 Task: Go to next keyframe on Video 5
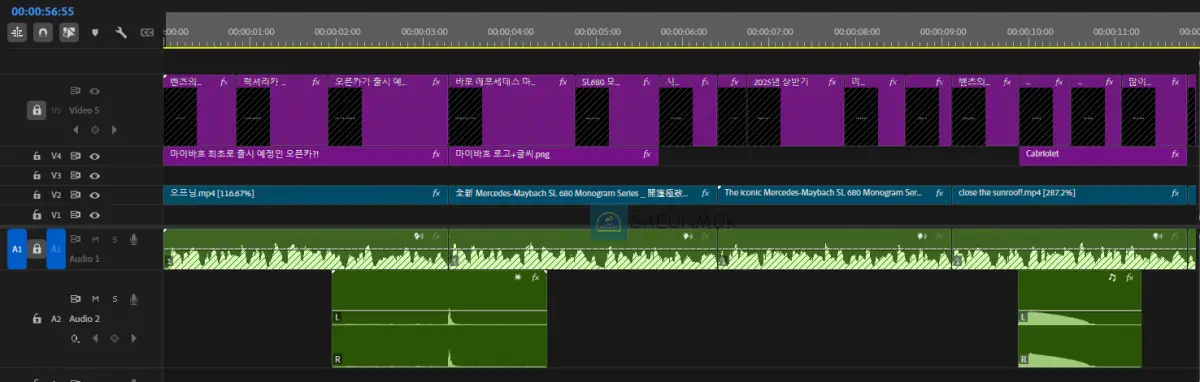pos(113,129)
